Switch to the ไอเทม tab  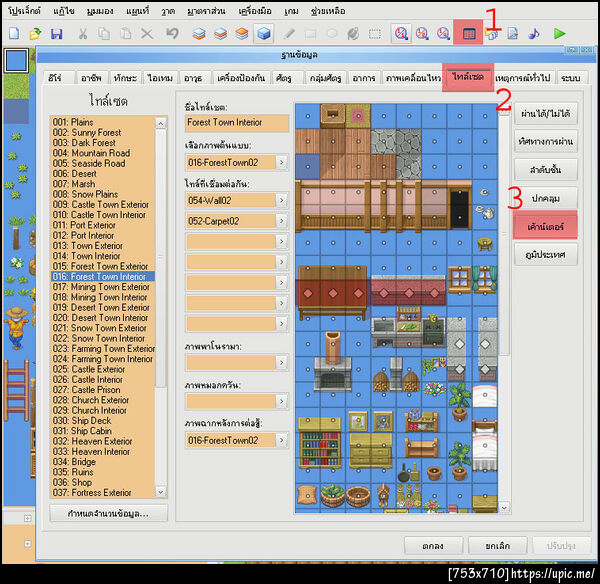tap(161, 78)
